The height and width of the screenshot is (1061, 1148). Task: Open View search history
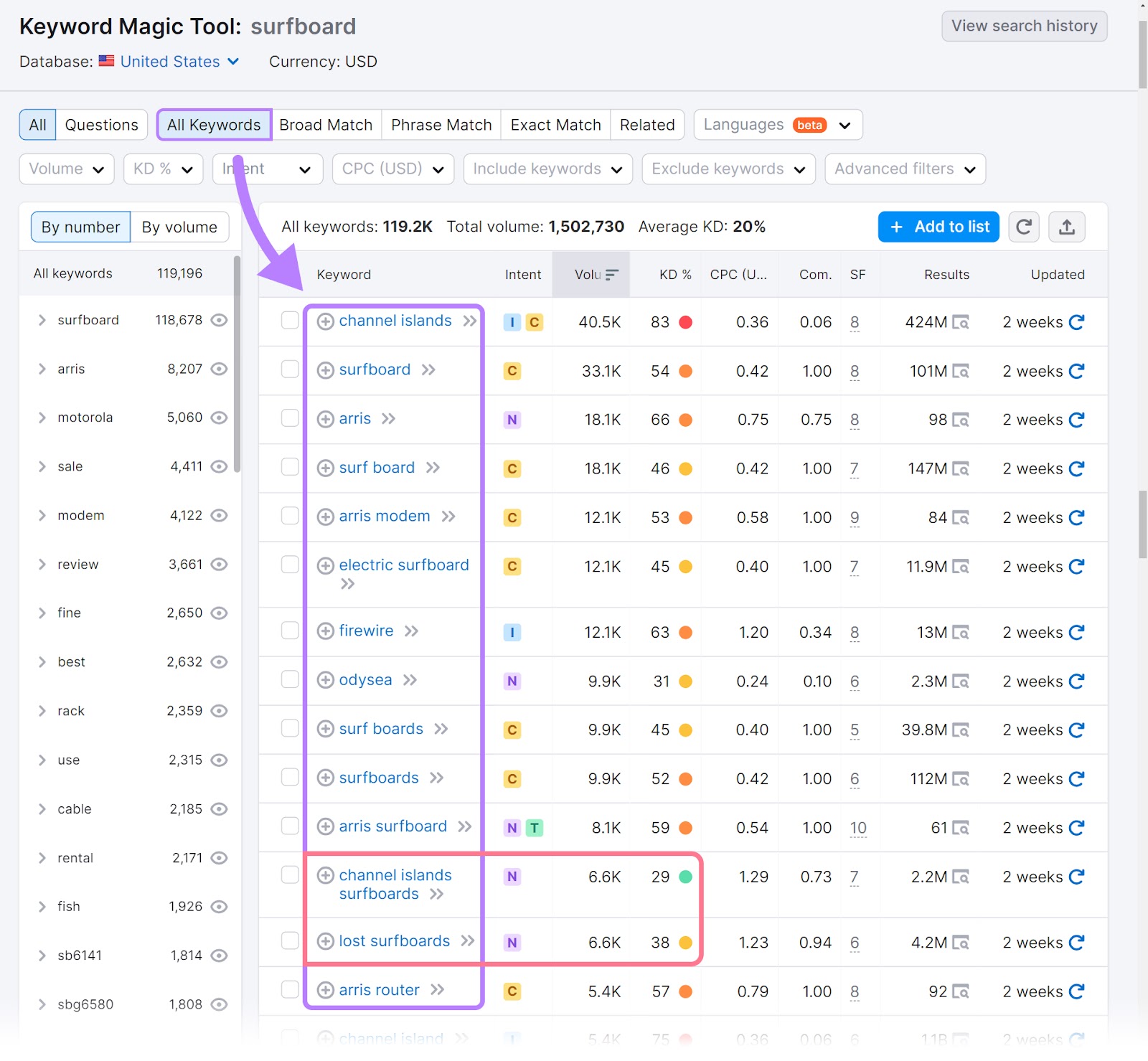(1024, 26)
